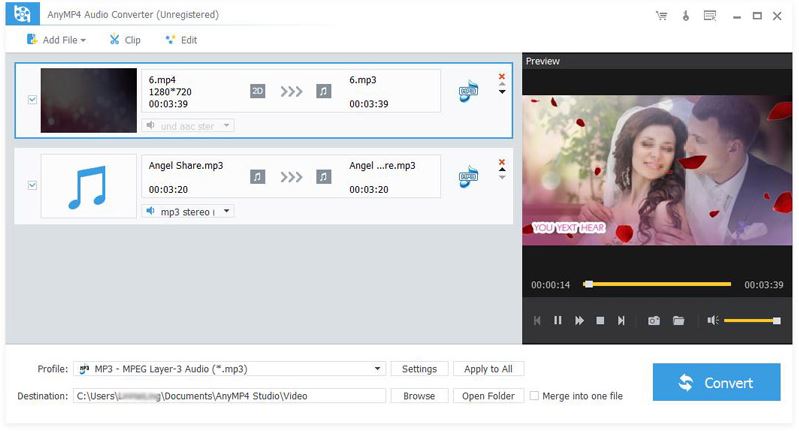Click the preview timeline progress slider
799x431 pixels.
point(657,284)
